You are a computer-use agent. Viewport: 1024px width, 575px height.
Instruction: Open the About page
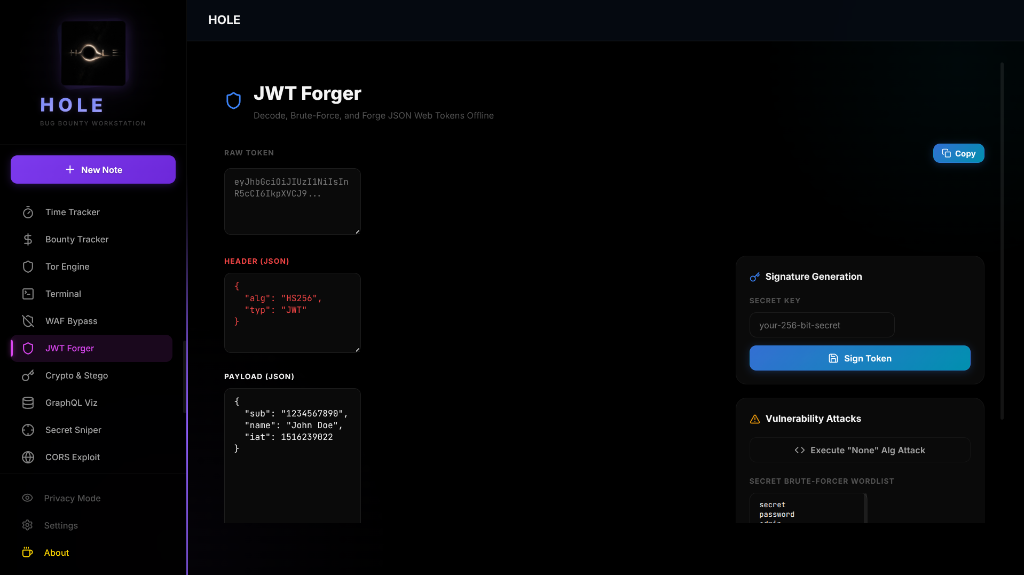tap(91, 553)
